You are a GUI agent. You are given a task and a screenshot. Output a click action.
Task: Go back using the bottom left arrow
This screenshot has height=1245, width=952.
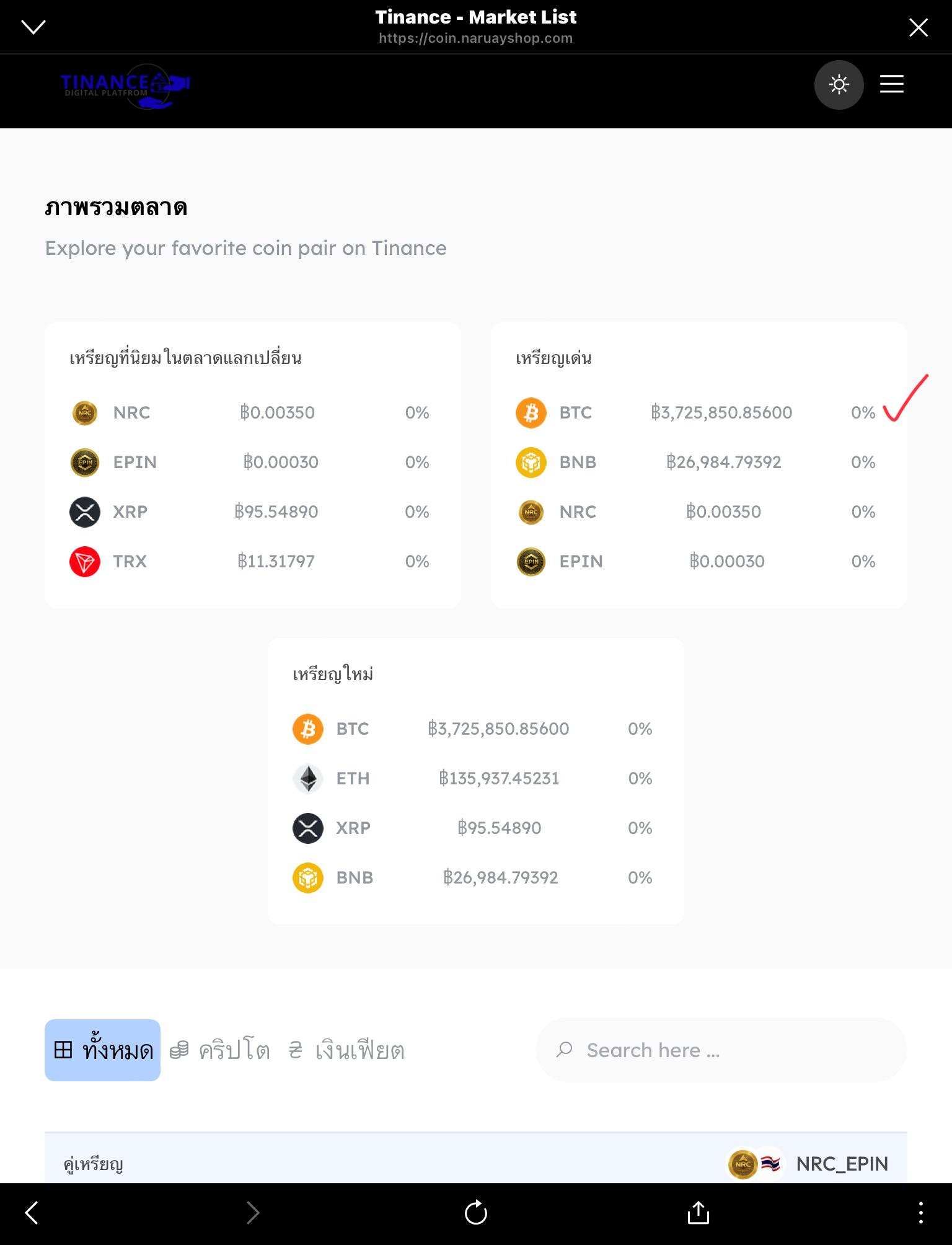(32, 1213)
